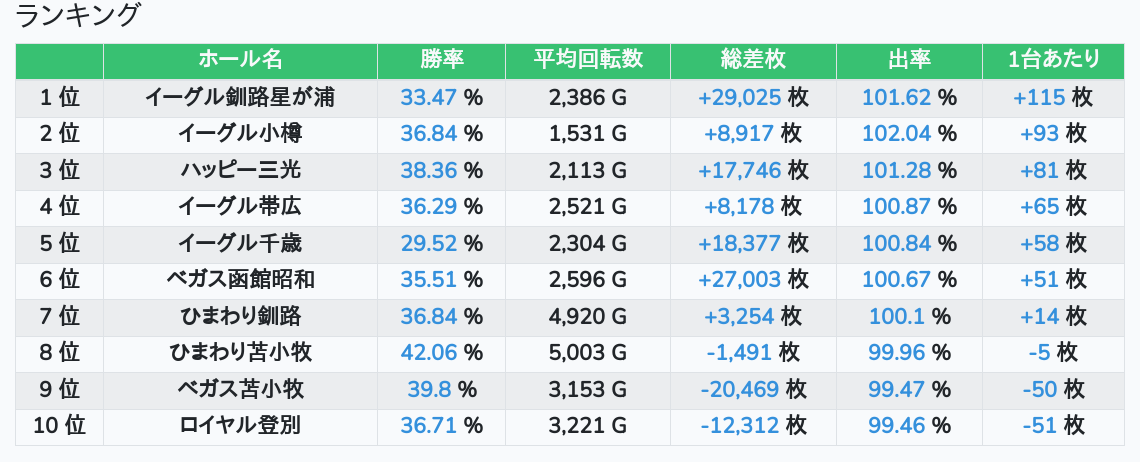Click the 総差枚 column header
The width and height of the screenshot is (1140, 462).
click(x=753, y=60)
